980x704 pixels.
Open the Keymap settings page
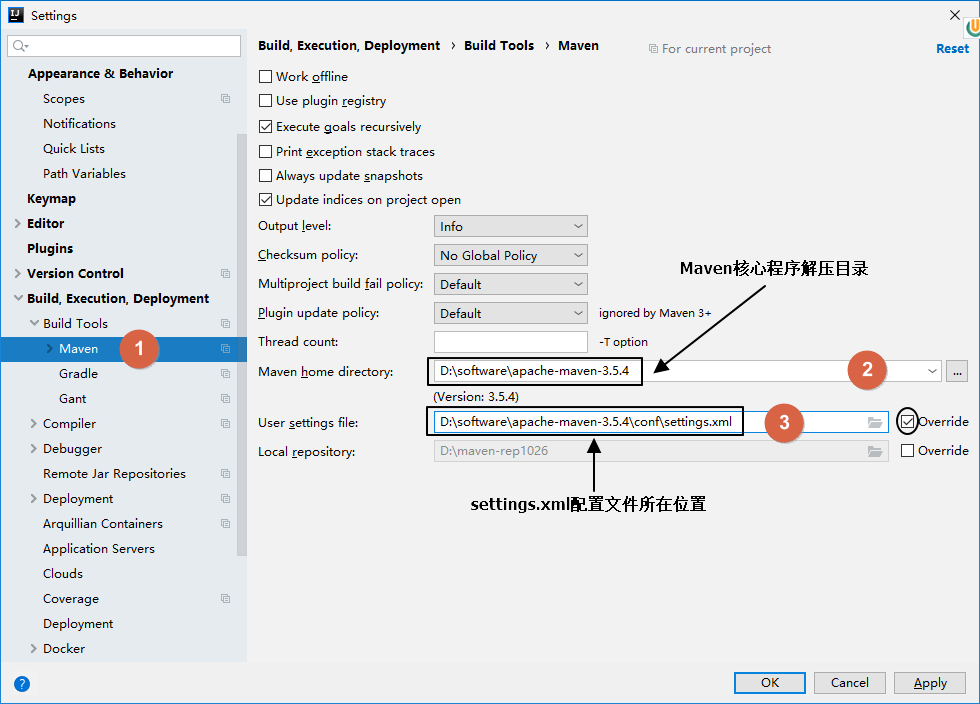tap(51, 199)
